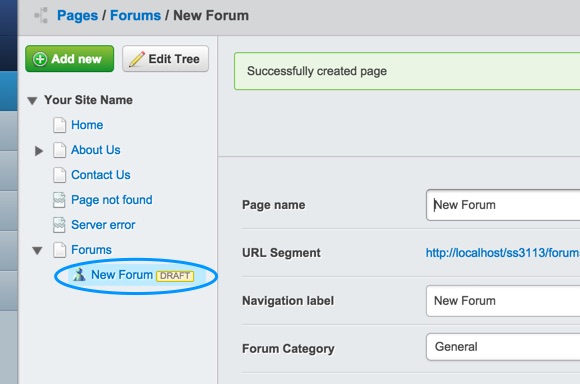
Task: Focus the Navigation label input field
Action: pos(503,301)
